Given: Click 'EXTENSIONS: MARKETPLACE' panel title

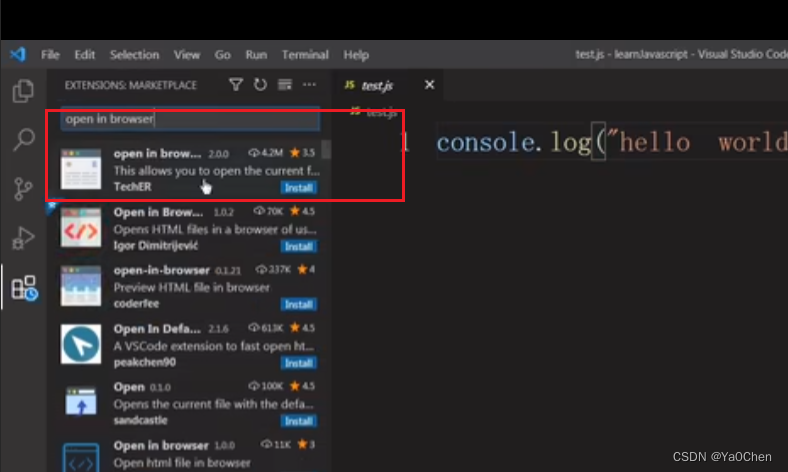Looking at the screenshot, I should coord(131,85).
